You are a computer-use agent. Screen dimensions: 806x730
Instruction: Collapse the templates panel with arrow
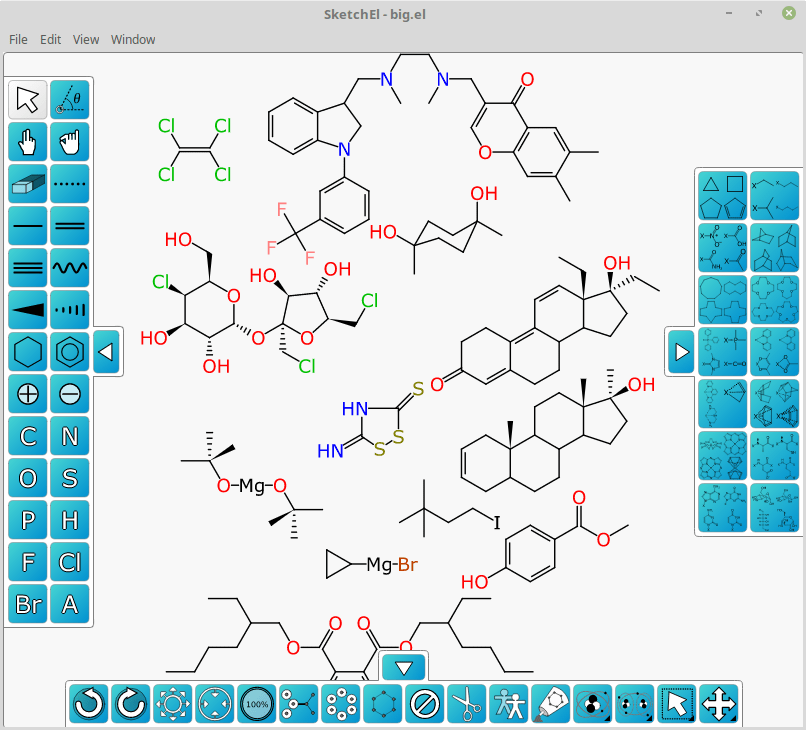pyautogui.click(x=681, y=352)
